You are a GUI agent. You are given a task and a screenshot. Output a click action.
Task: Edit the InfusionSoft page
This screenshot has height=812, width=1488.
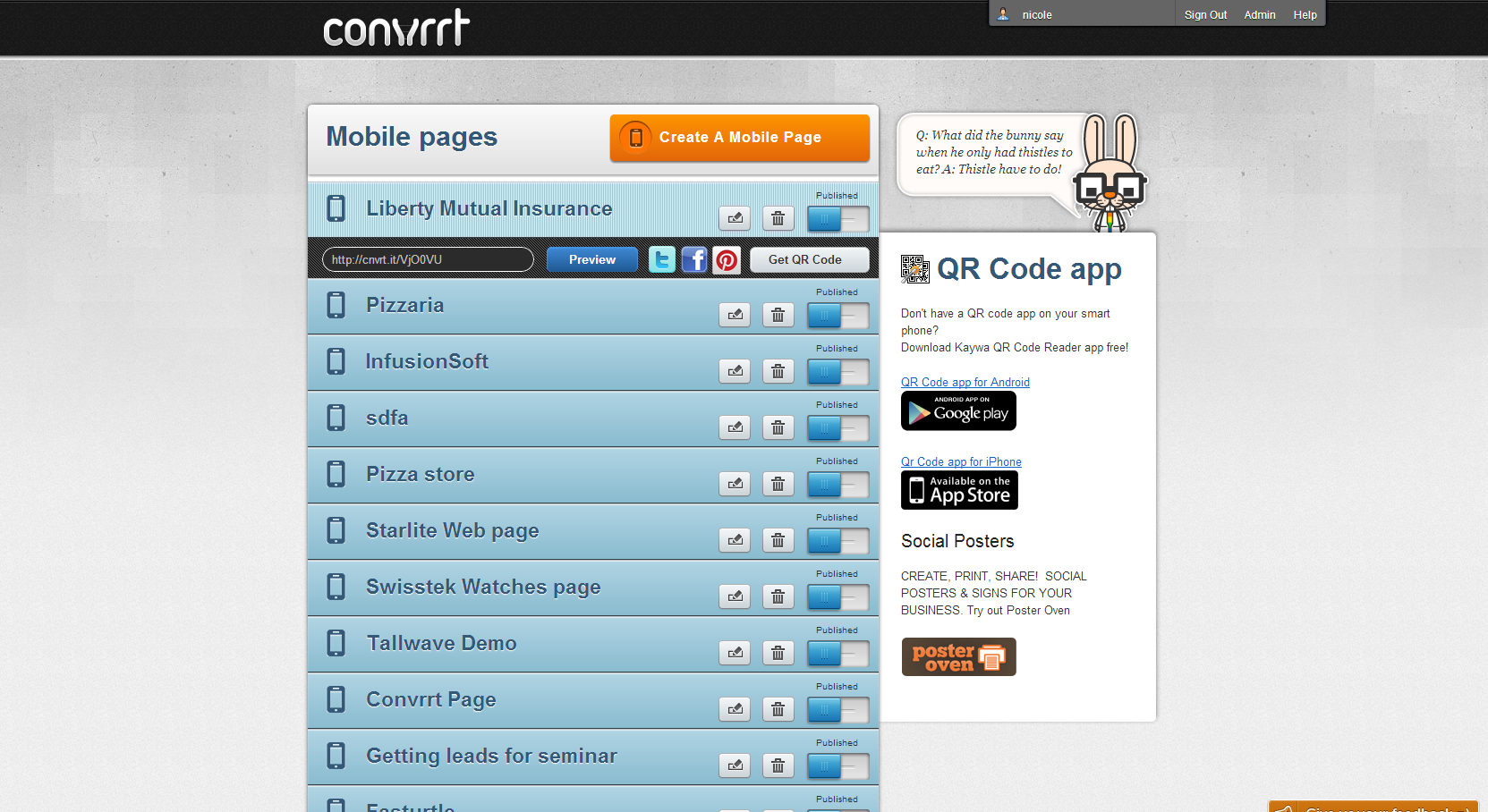(x=735, y=371)
